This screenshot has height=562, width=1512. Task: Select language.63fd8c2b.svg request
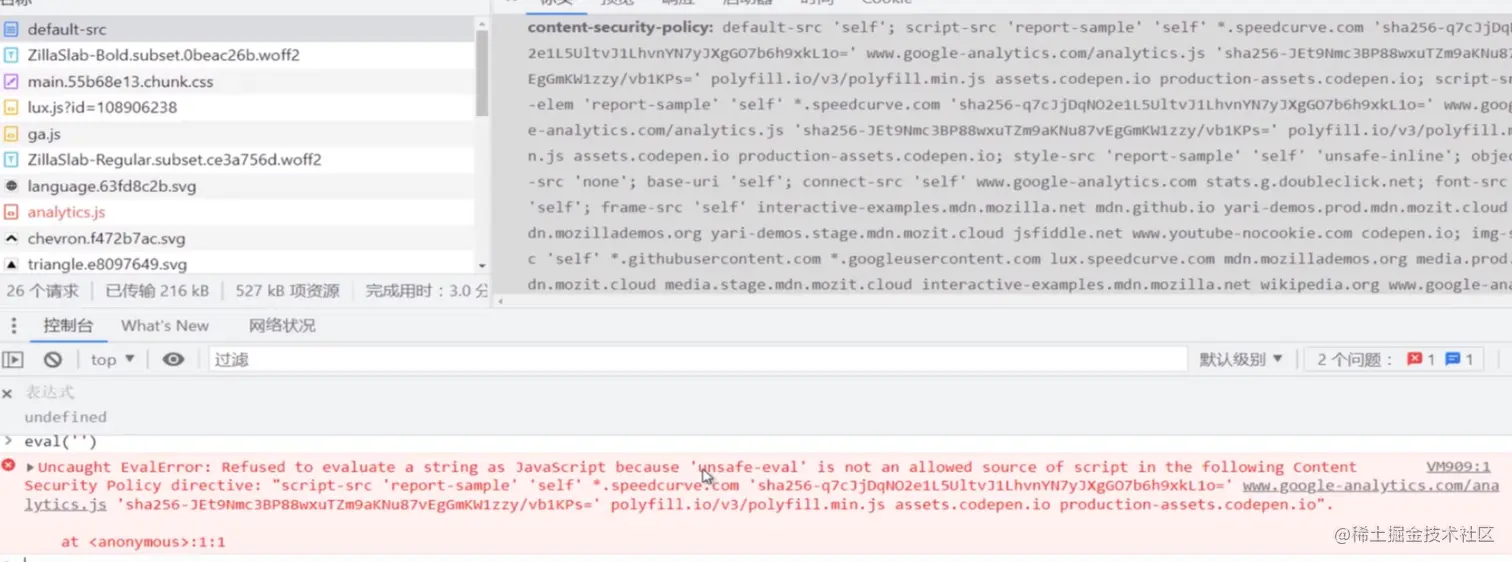pyautogui.click(x=238, y=186)
